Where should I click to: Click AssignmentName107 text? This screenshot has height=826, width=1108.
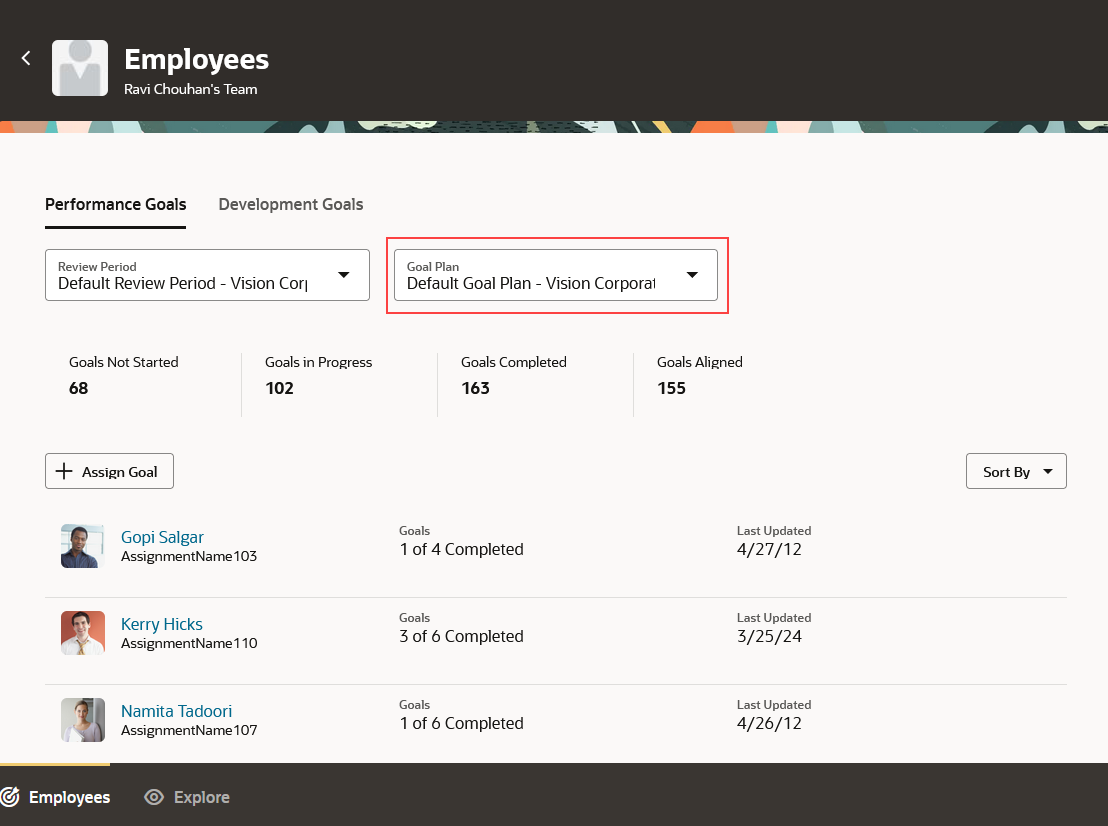[189, 730]
